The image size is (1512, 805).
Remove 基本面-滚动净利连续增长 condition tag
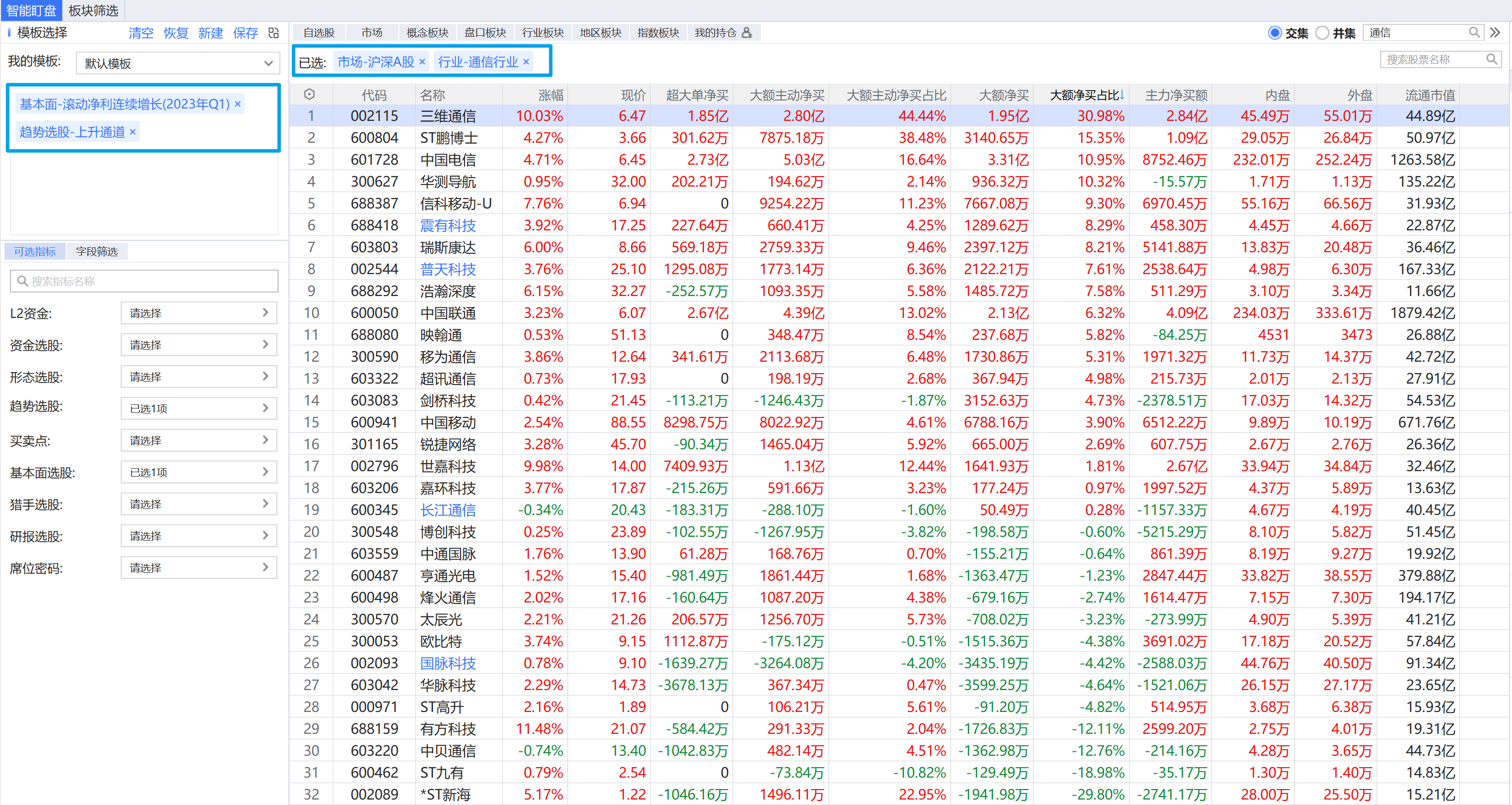(238, 104)
